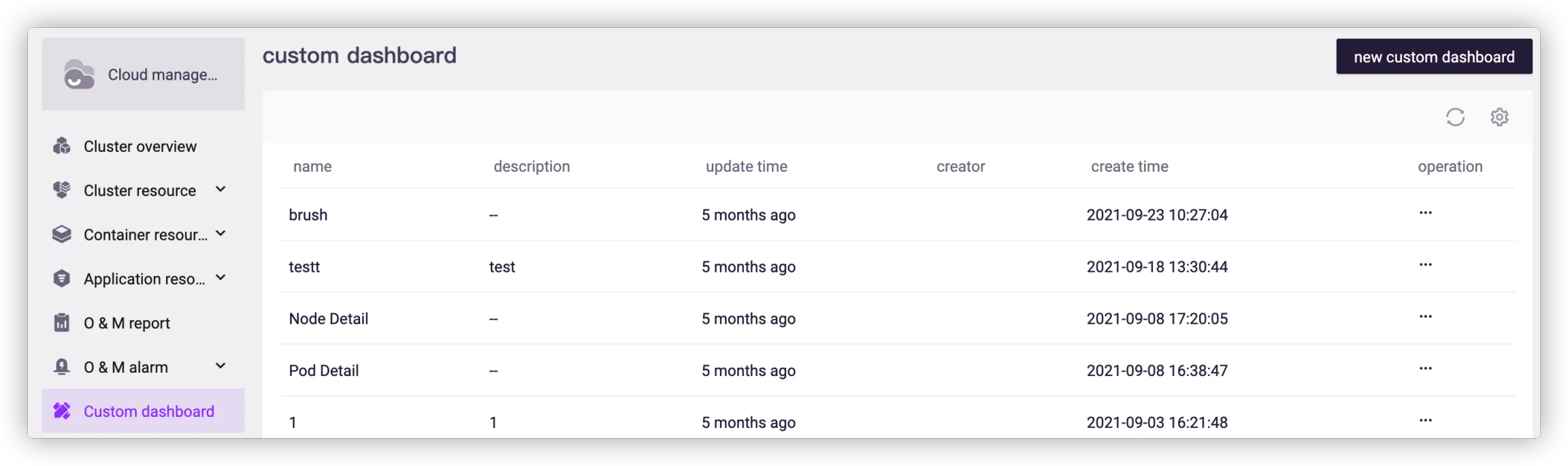Click the refresh icon above the table

tap(1455, 117)
